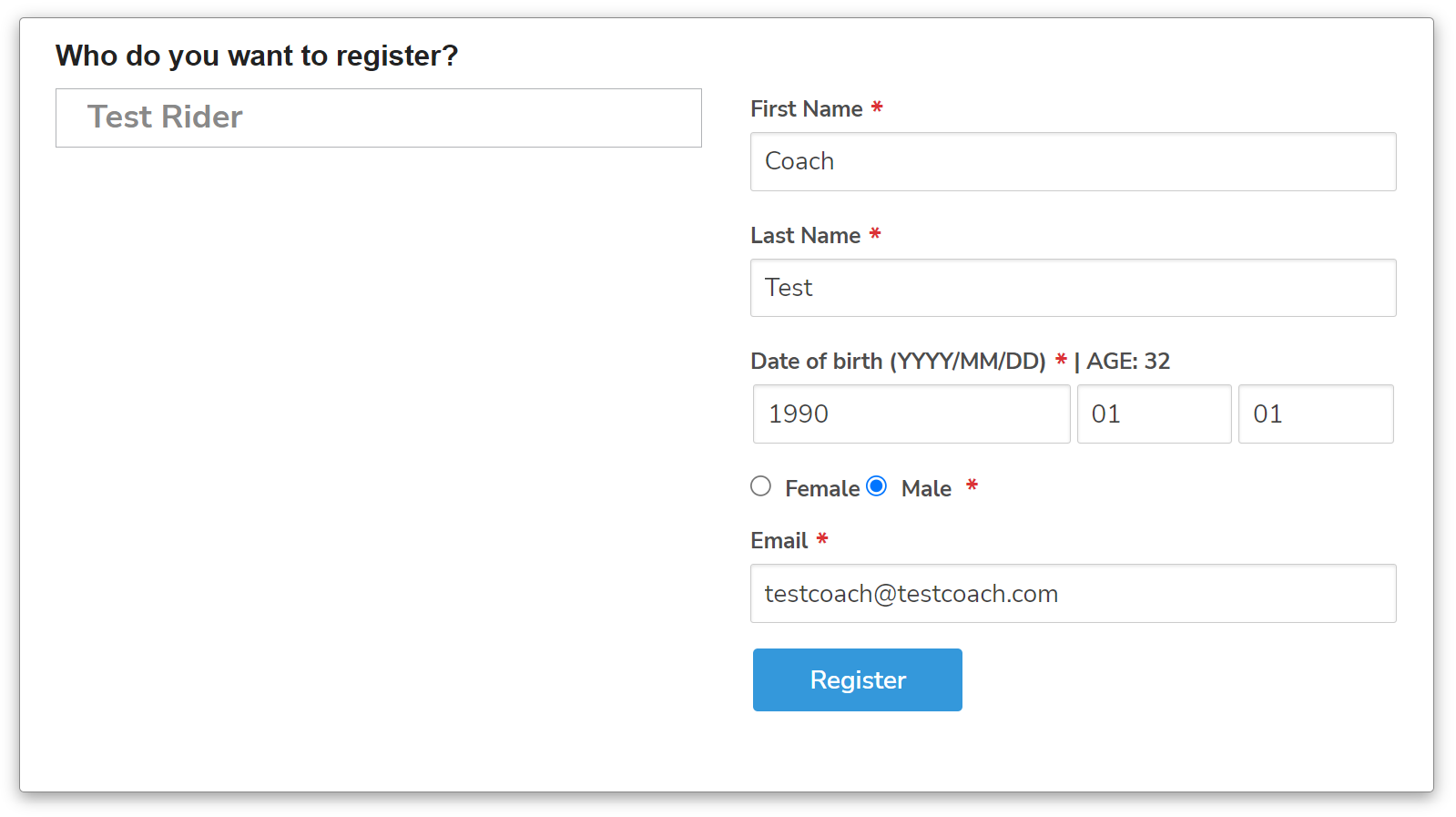This screenshot has height=817, width=1456.
Task: Click the "Email" label text
Action: click(779, 541)
